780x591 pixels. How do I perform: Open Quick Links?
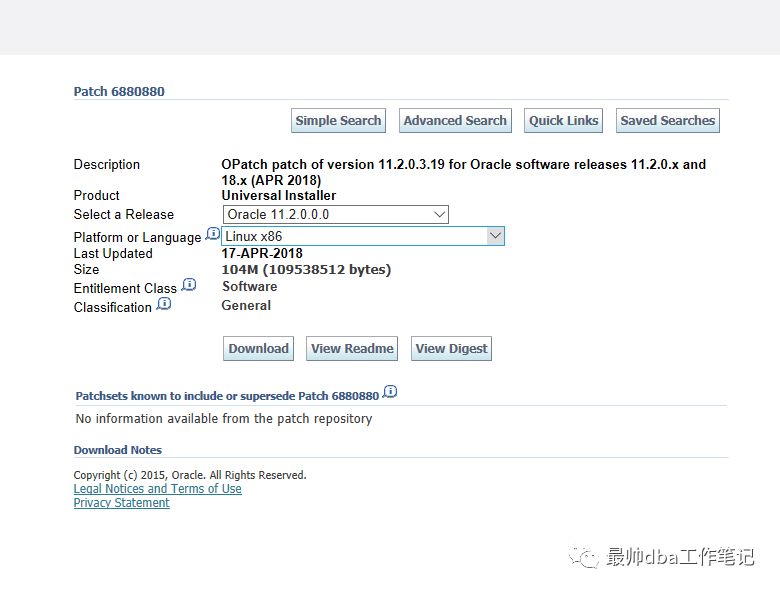[563, 120]
